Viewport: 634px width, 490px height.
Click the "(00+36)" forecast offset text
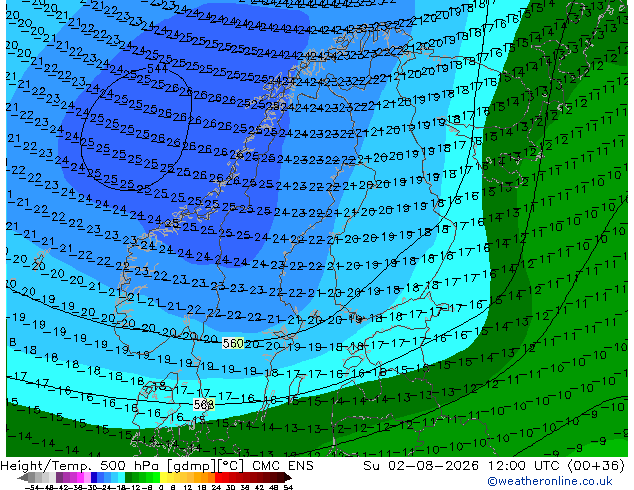(x=596, y=466)
